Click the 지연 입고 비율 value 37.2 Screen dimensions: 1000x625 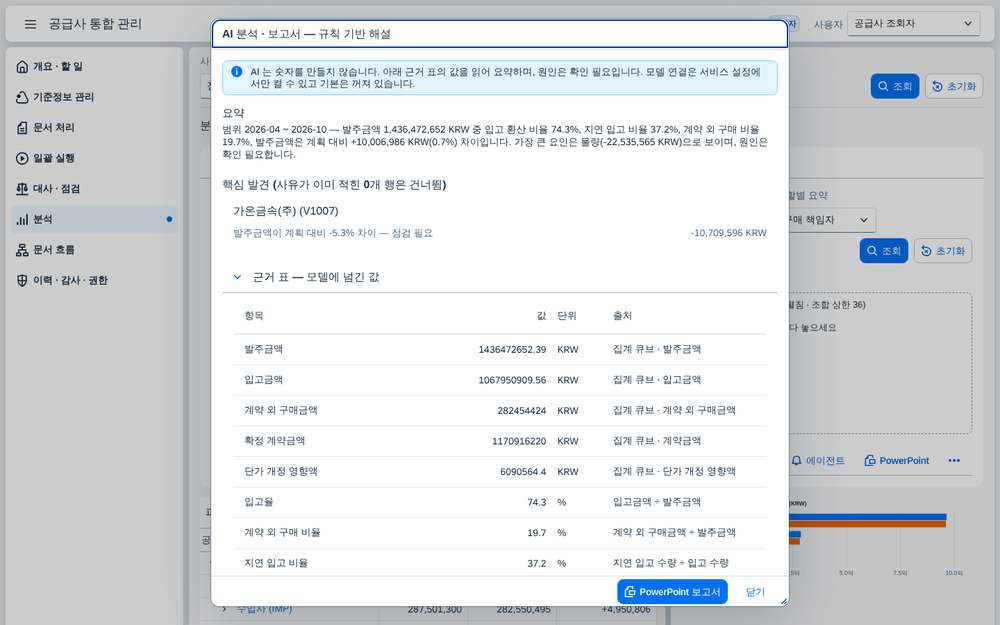point(536,564)
